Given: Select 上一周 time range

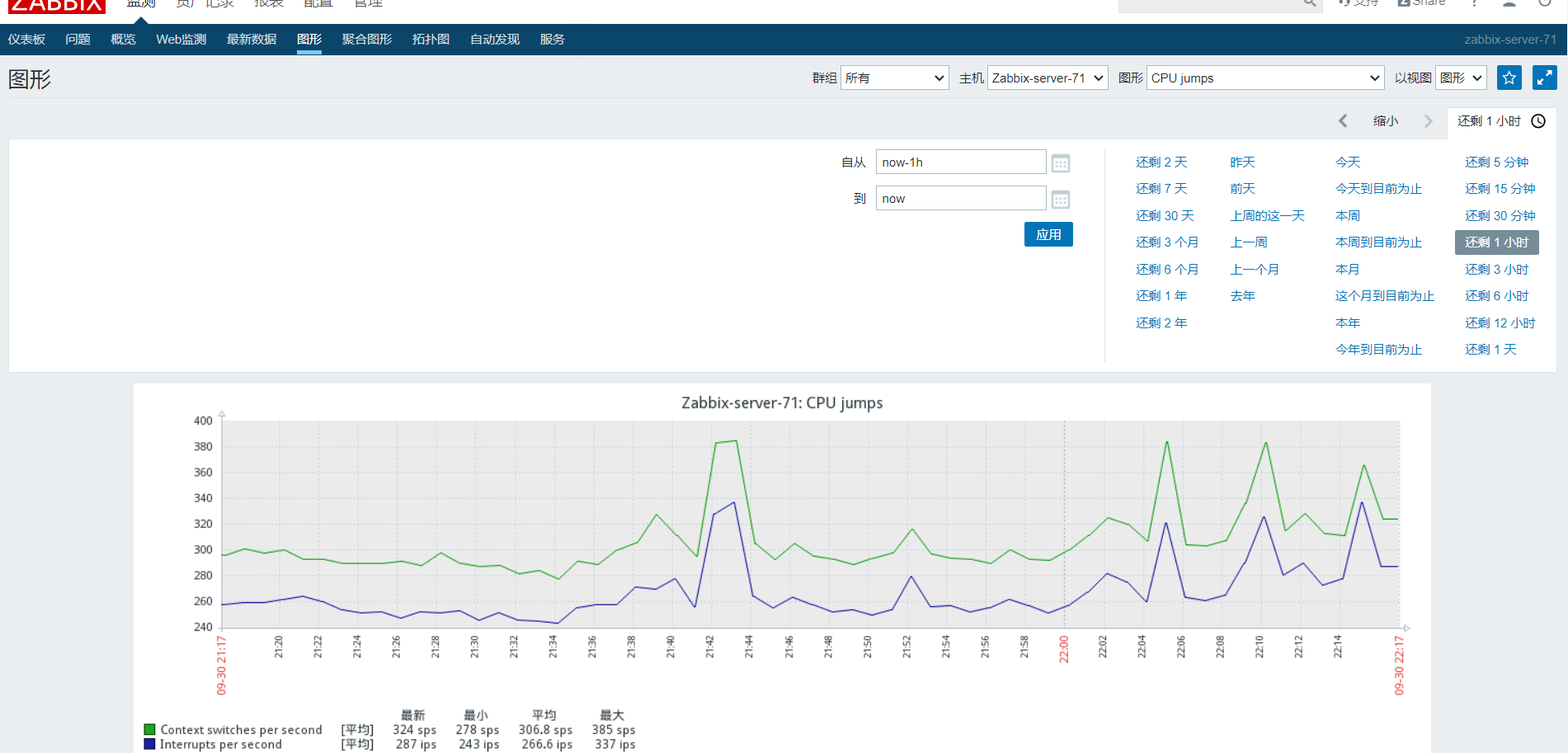Looking at the screenshot, I should [x=1249, y=242].
